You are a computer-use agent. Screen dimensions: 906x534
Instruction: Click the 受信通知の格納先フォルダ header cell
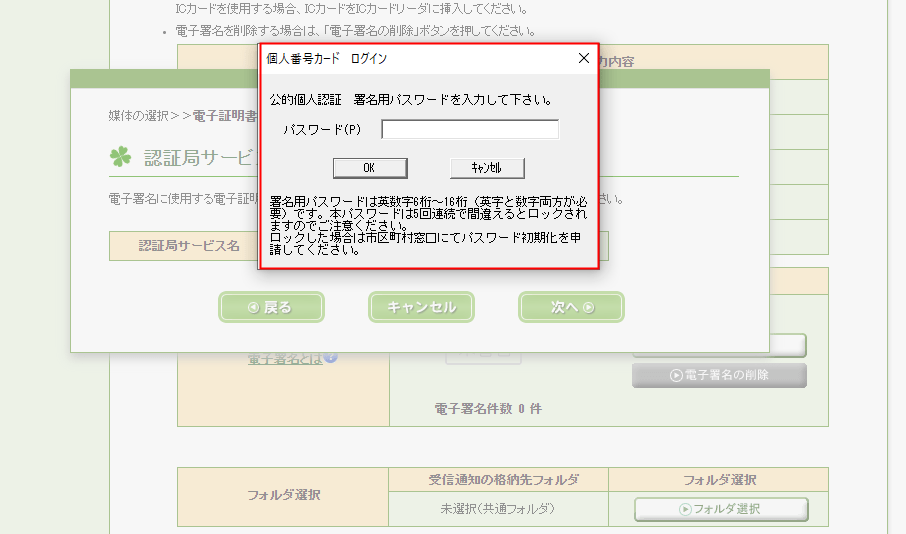point(497,481)
